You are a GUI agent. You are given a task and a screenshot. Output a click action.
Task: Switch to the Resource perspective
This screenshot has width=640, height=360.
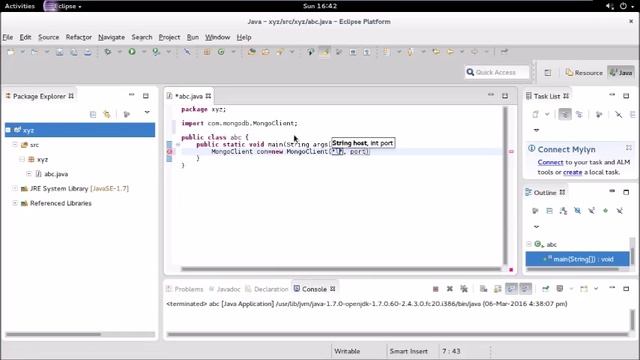pyautogui.click(x=584, y=73)
